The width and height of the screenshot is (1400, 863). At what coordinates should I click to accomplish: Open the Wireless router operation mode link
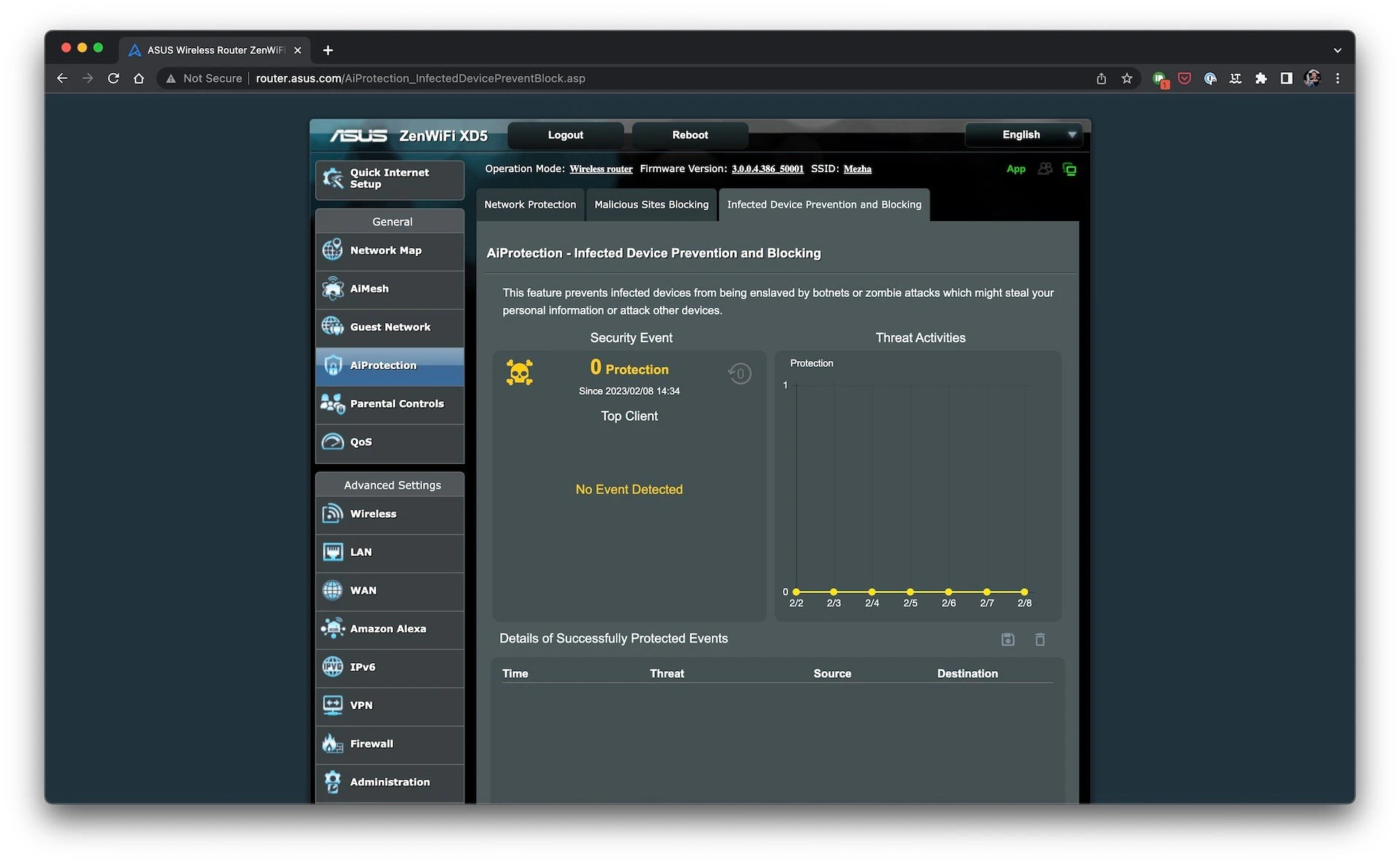tap(601, 169)
